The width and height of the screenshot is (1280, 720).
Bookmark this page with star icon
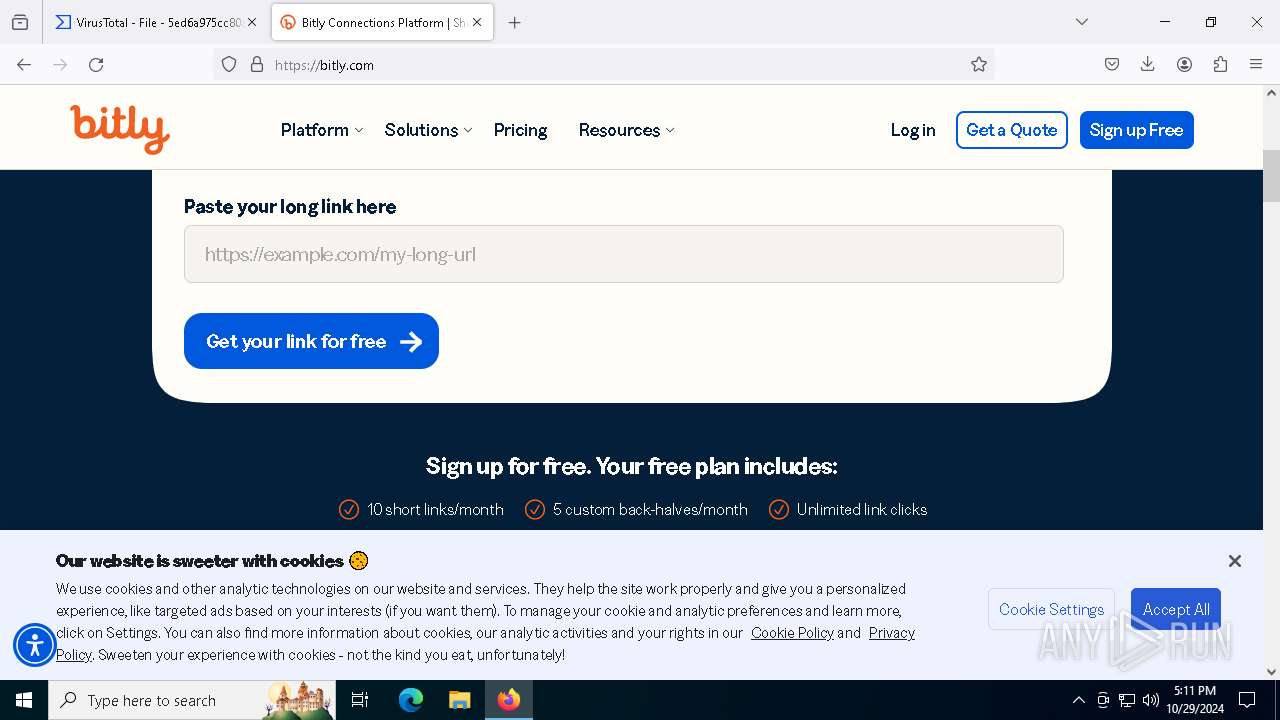point(979,64)
